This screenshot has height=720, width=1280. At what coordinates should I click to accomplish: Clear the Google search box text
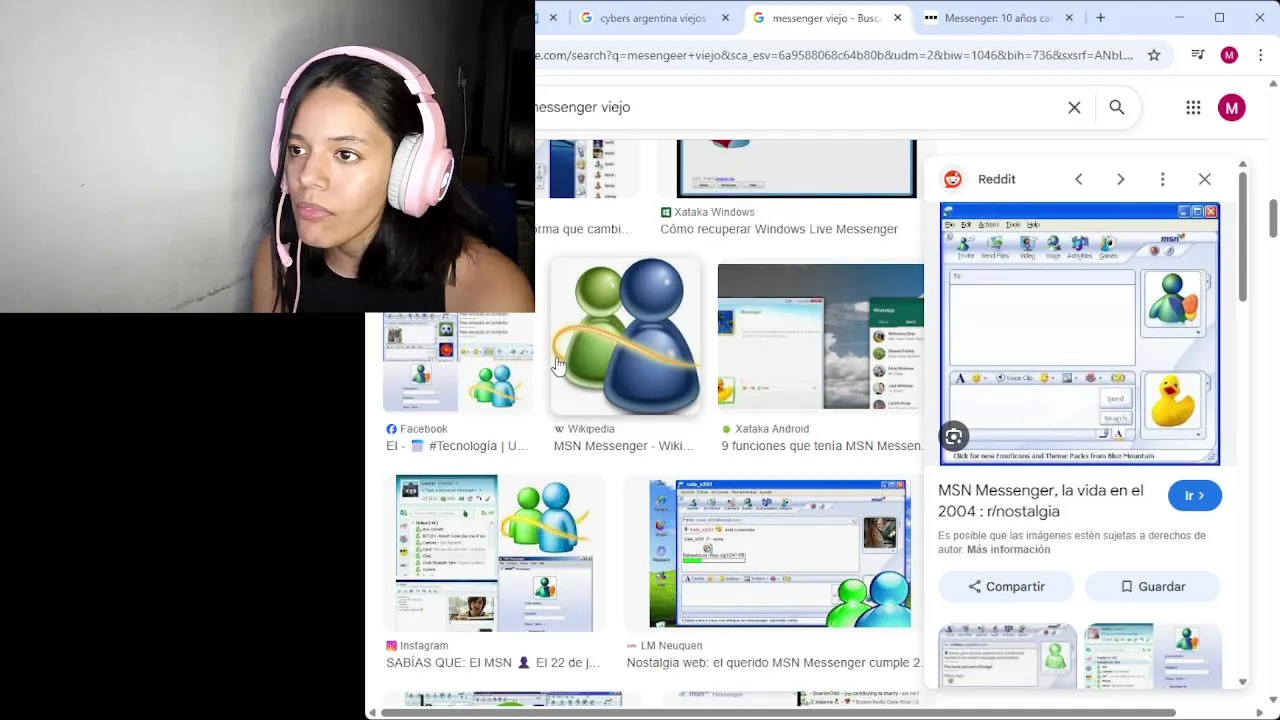[x=1074, y=107]
